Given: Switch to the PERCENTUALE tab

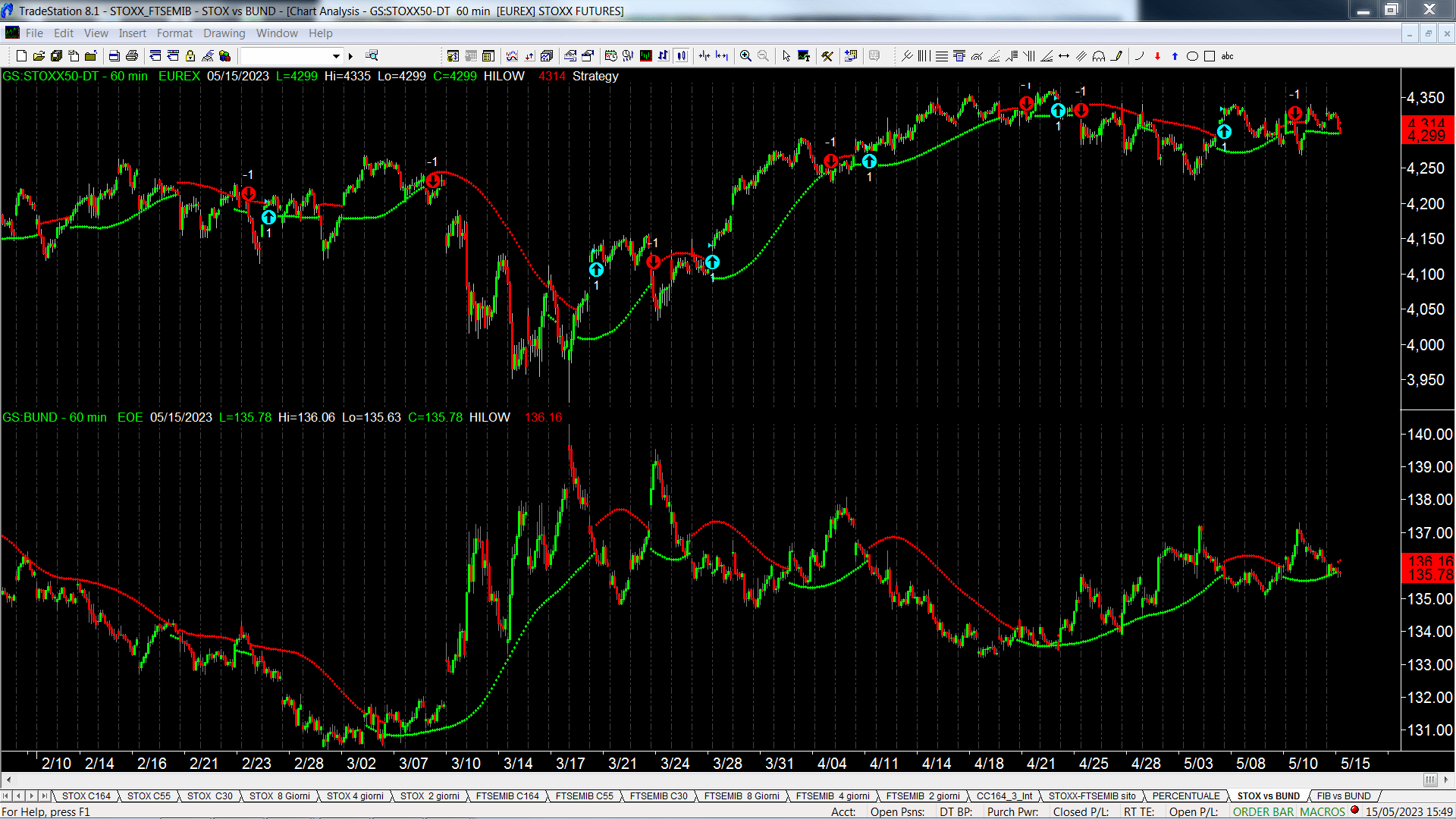Looking at the screenshot, I should (x=1186, y=796).
